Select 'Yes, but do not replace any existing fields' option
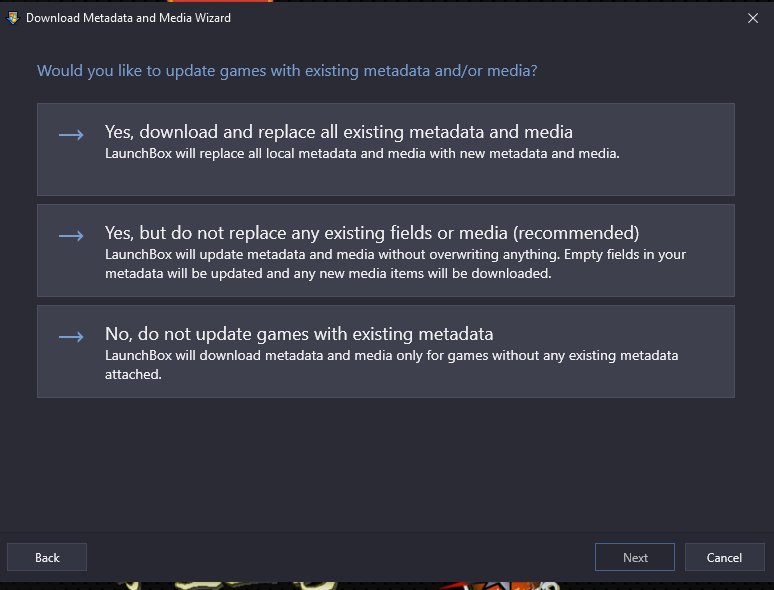The height and width of the screenshot is (590, 774). pos(386,250)
